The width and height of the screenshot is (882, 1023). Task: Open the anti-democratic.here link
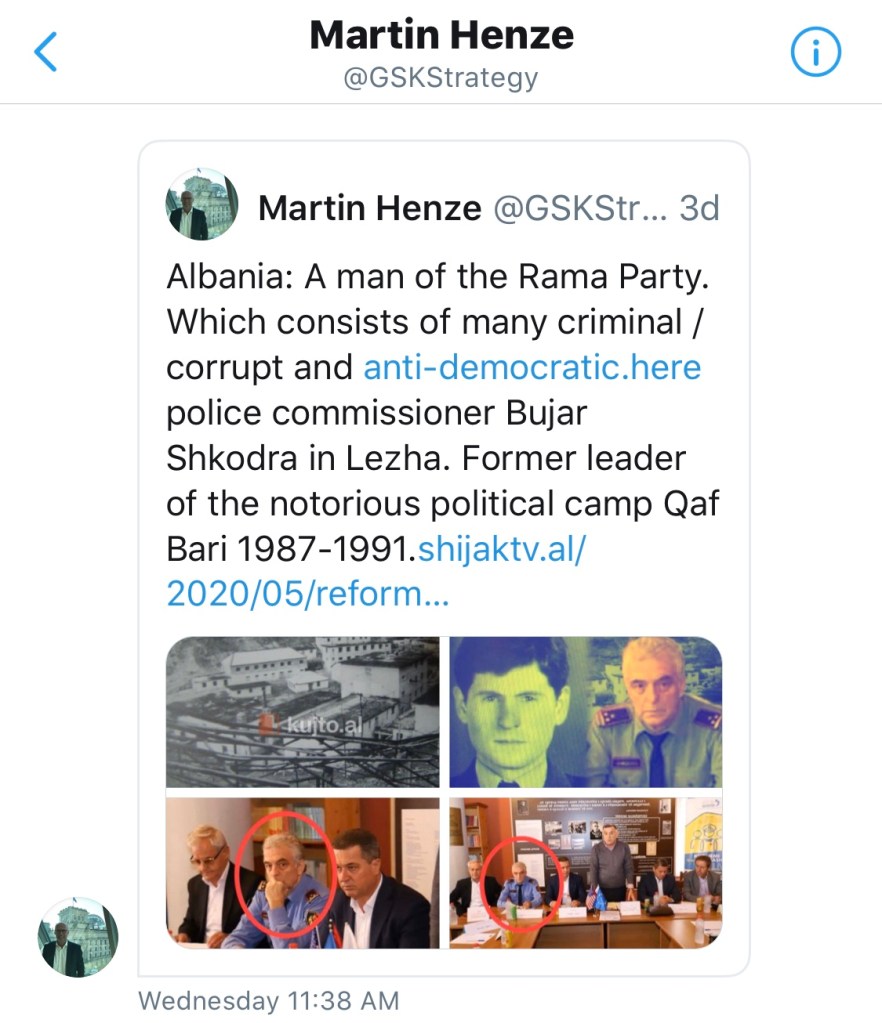pyautogui.click(x=532, y=367)
